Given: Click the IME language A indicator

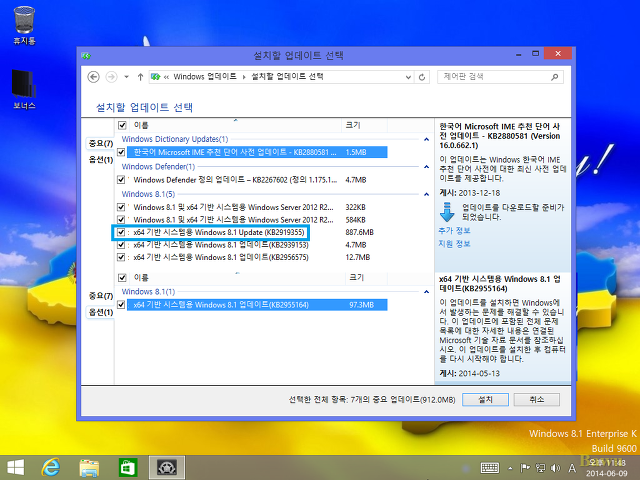Looking at the screenshot, I should tap(572, 468).
